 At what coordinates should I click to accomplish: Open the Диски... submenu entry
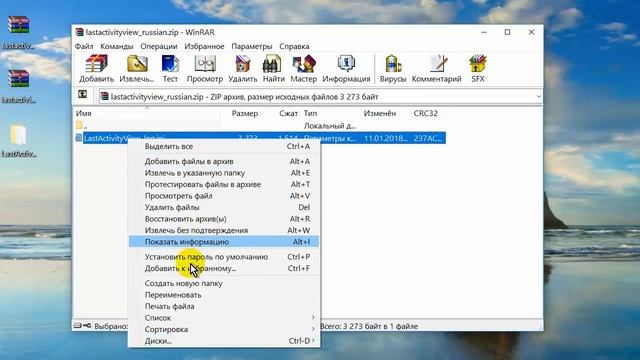coord(224,340)
